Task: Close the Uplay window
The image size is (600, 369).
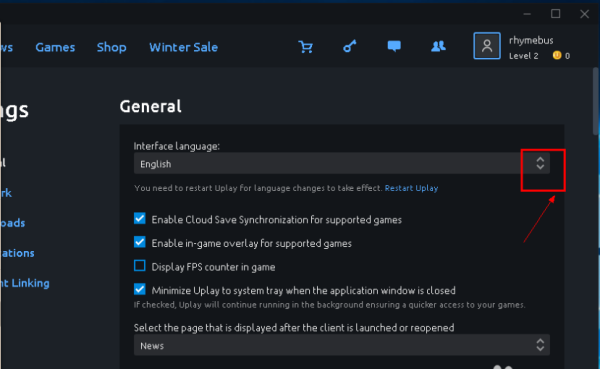Action: tap(584, 14)
